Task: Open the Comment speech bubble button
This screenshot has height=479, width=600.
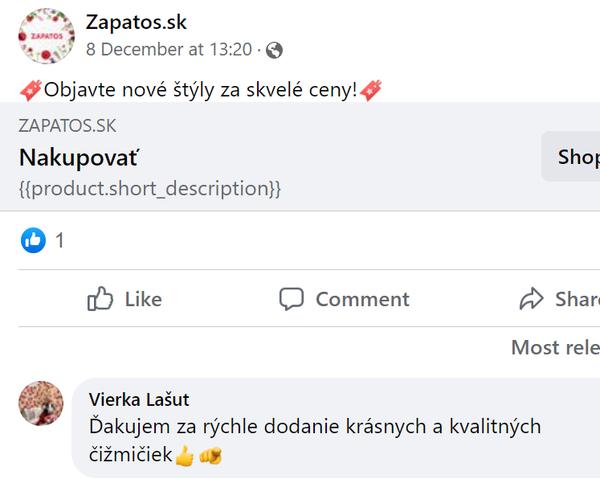Action: point(344,299)
